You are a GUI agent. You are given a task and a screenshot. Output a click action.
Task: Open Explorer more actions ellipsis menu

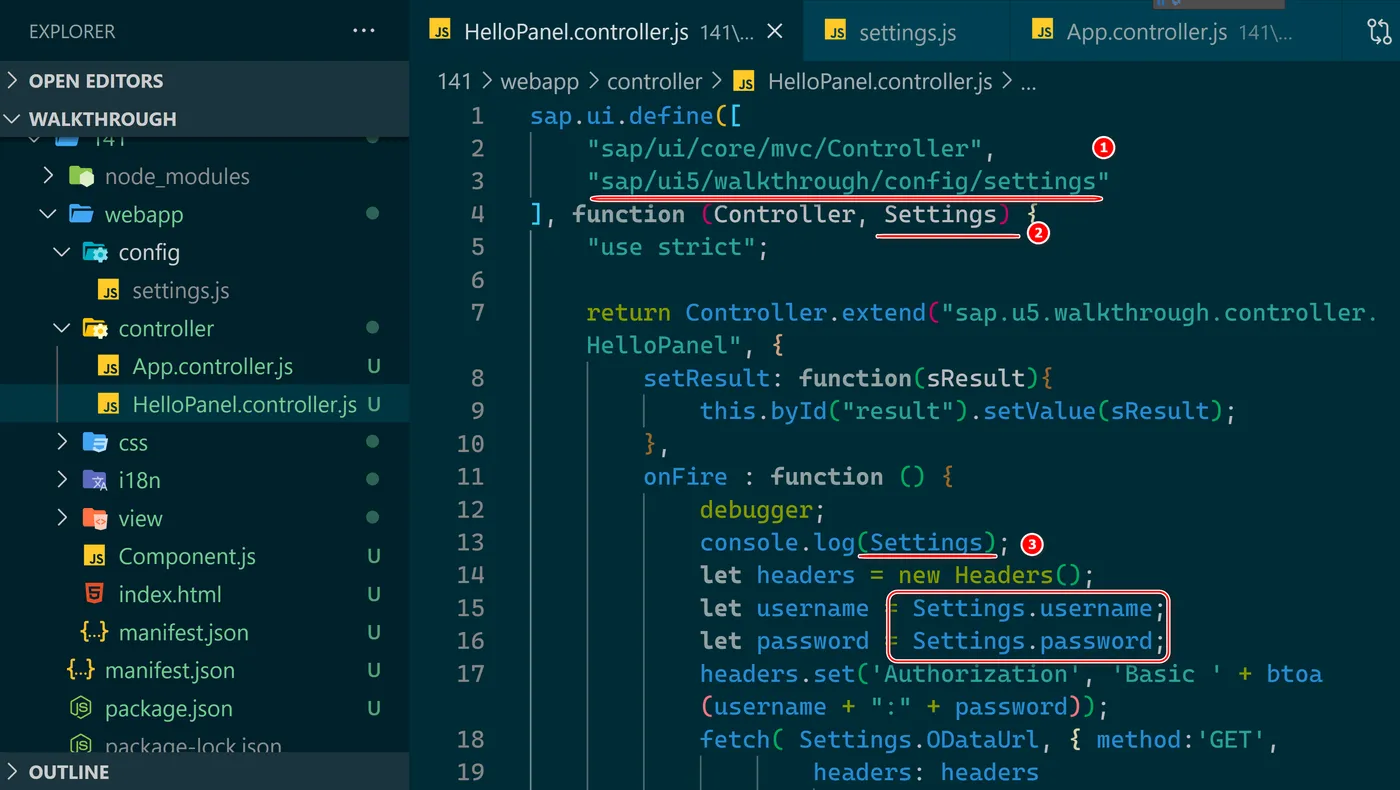pos(364,32)
